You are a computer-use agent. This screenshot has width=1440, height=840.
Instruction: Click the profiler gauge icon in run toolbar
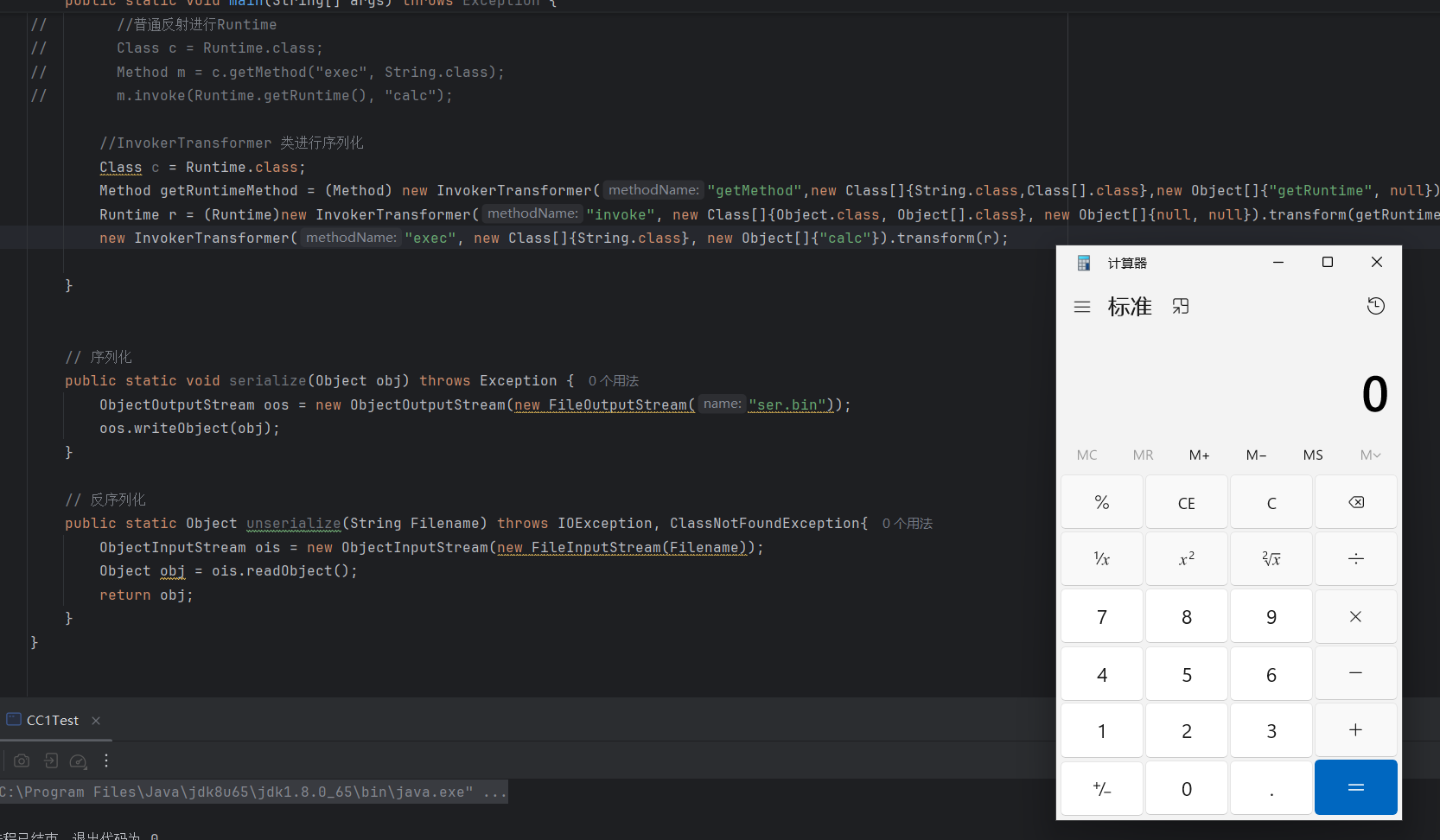(x=79, y=760)
